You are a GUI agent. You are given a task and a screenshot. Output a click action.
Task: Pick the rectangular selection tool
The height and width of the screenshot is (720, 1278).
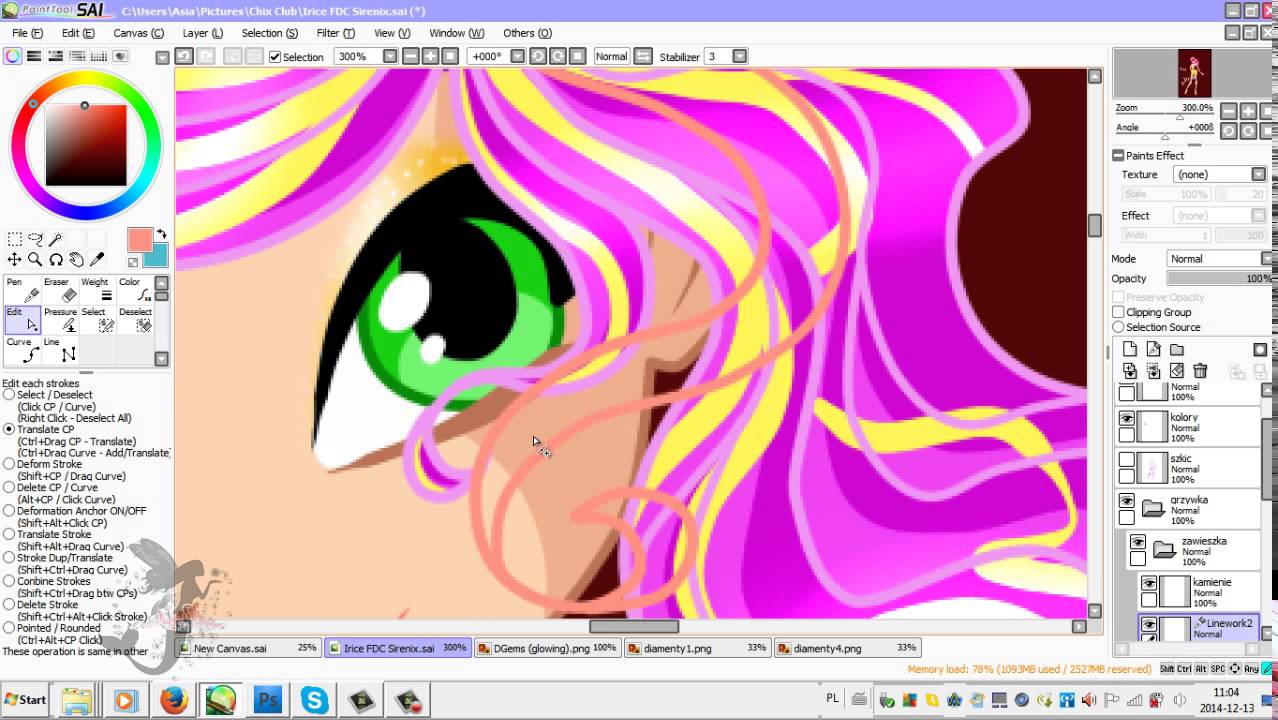(15, 239)
